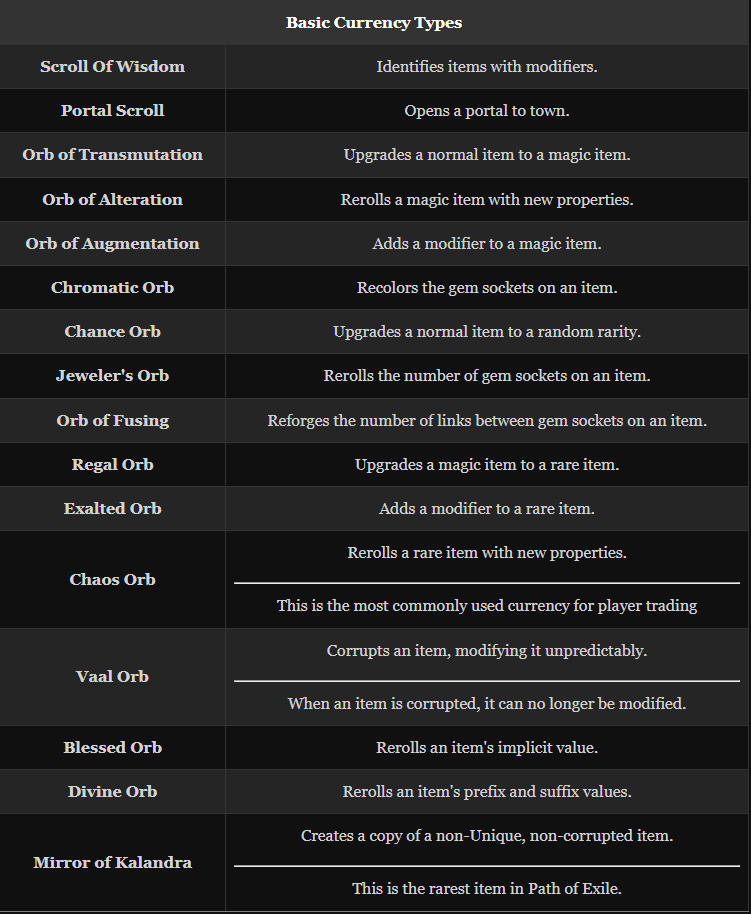Select the Scroll Of Wisdom name cell
The width and height of the screenshot is (751, 914).
(112, 67)
